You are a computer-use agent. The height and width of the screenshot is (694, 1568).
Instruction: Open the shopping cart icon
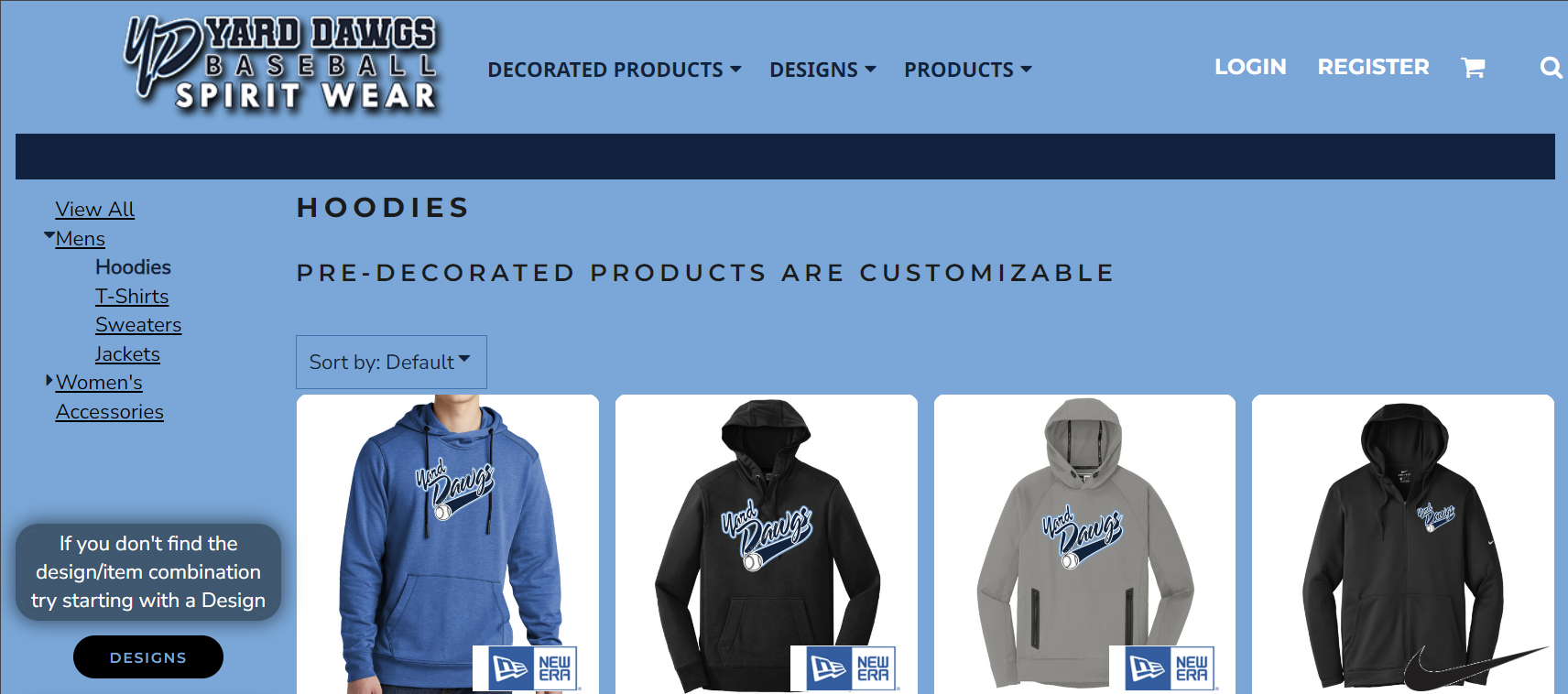pyautogui.click(x=1473, y=68)
